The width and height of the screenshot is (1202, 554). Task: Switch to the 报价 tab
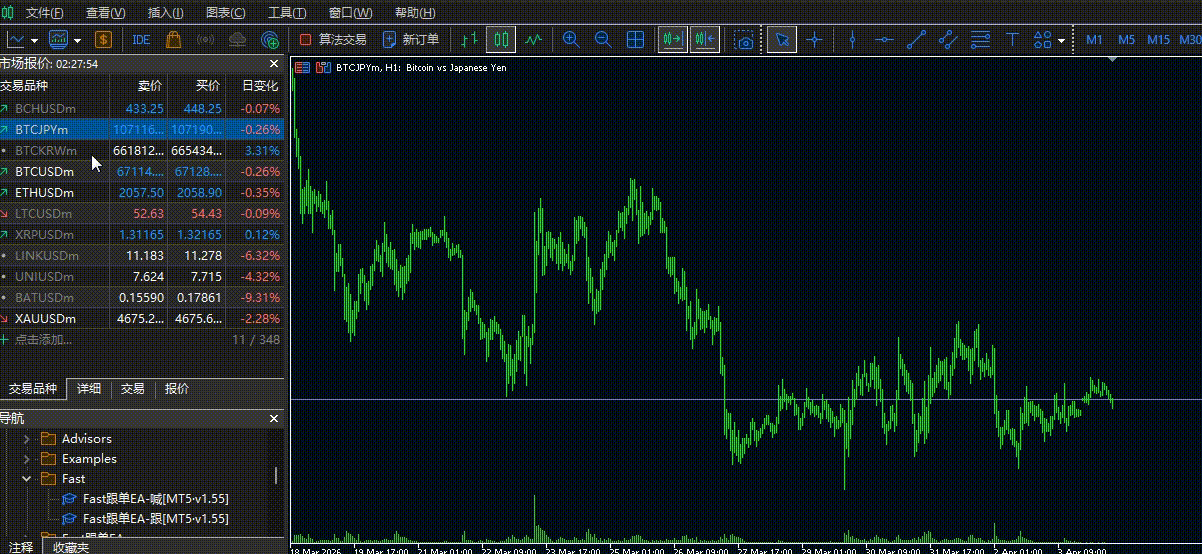coord(177,389)
